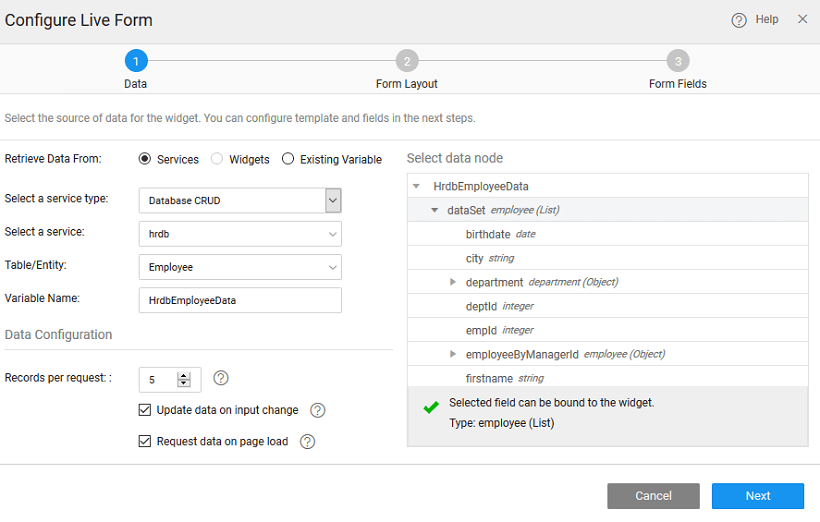This screenshot has height=522, width=820.
Task: Show help for Request data on page load
Action: [308, 442]
